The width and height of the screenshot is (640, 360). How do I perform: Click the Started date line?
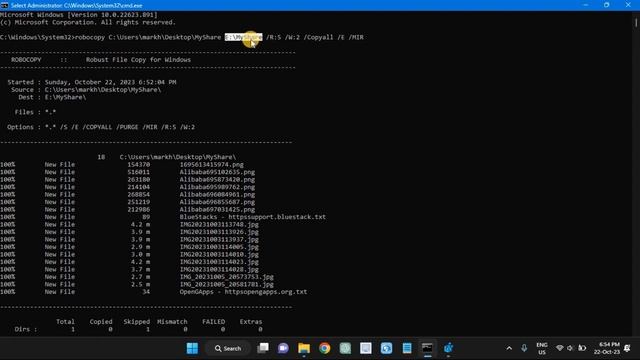pos(92,82)
